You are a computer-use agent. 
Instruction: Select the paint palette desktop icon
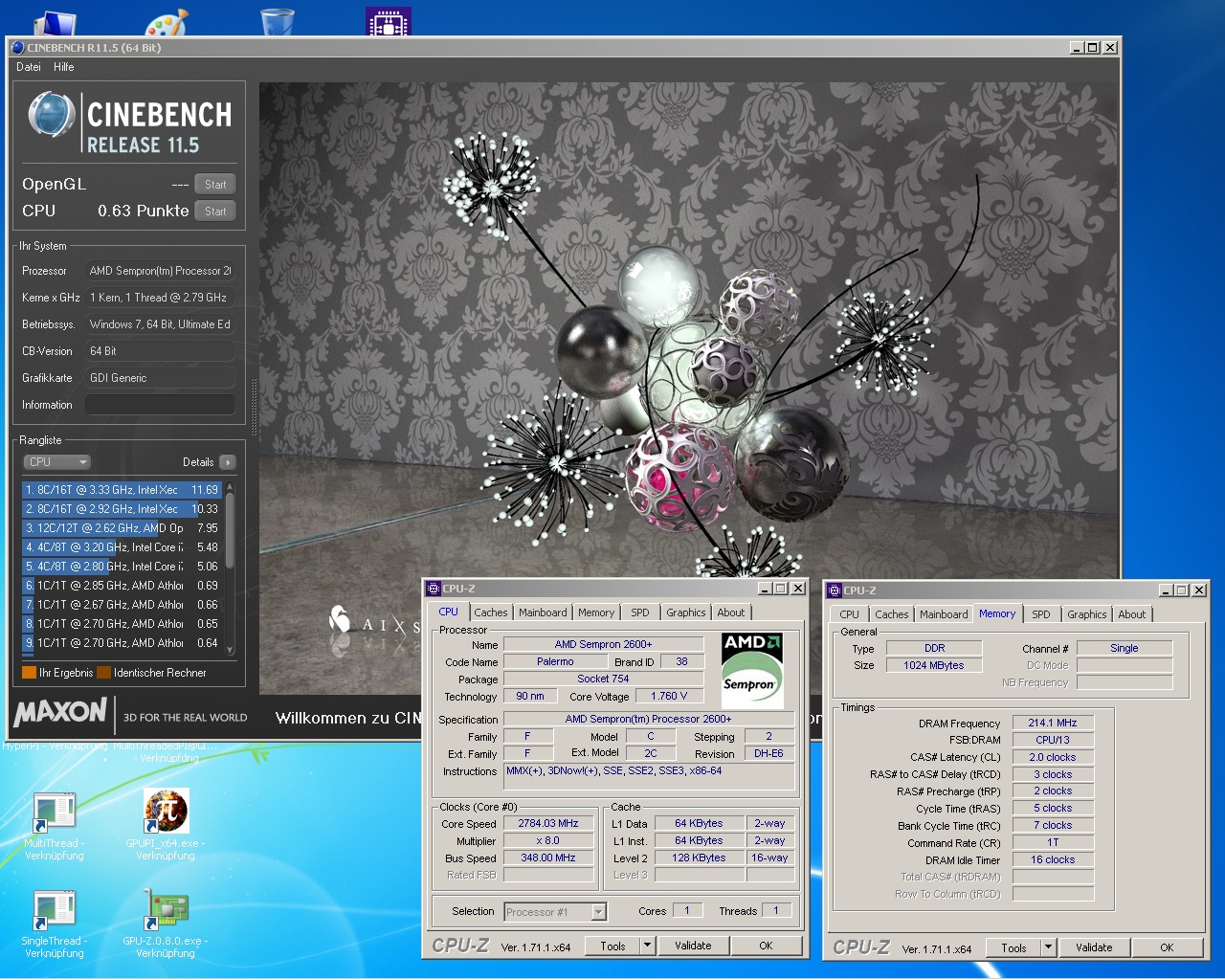click(x=167, y=22)
